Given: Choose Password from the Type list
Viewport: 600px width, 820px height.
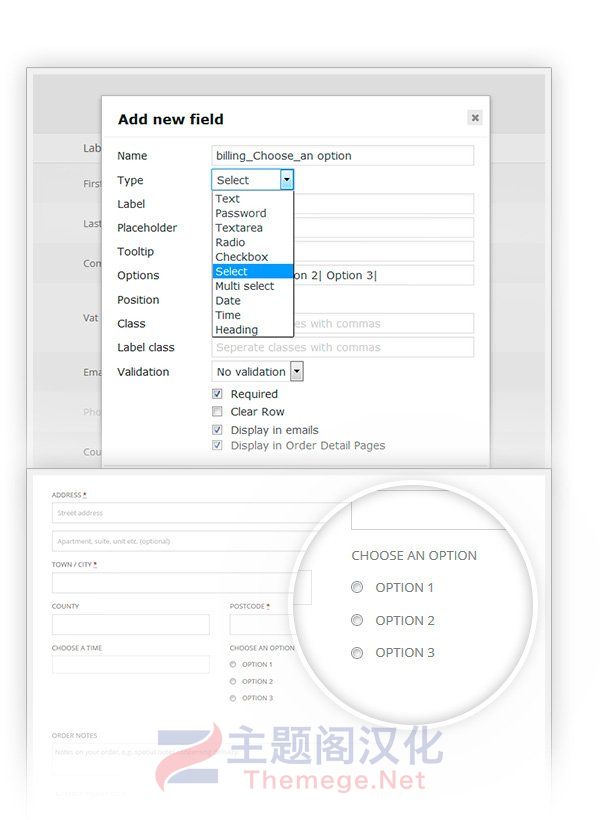Looking at the screenshot, I should point(253,213).
